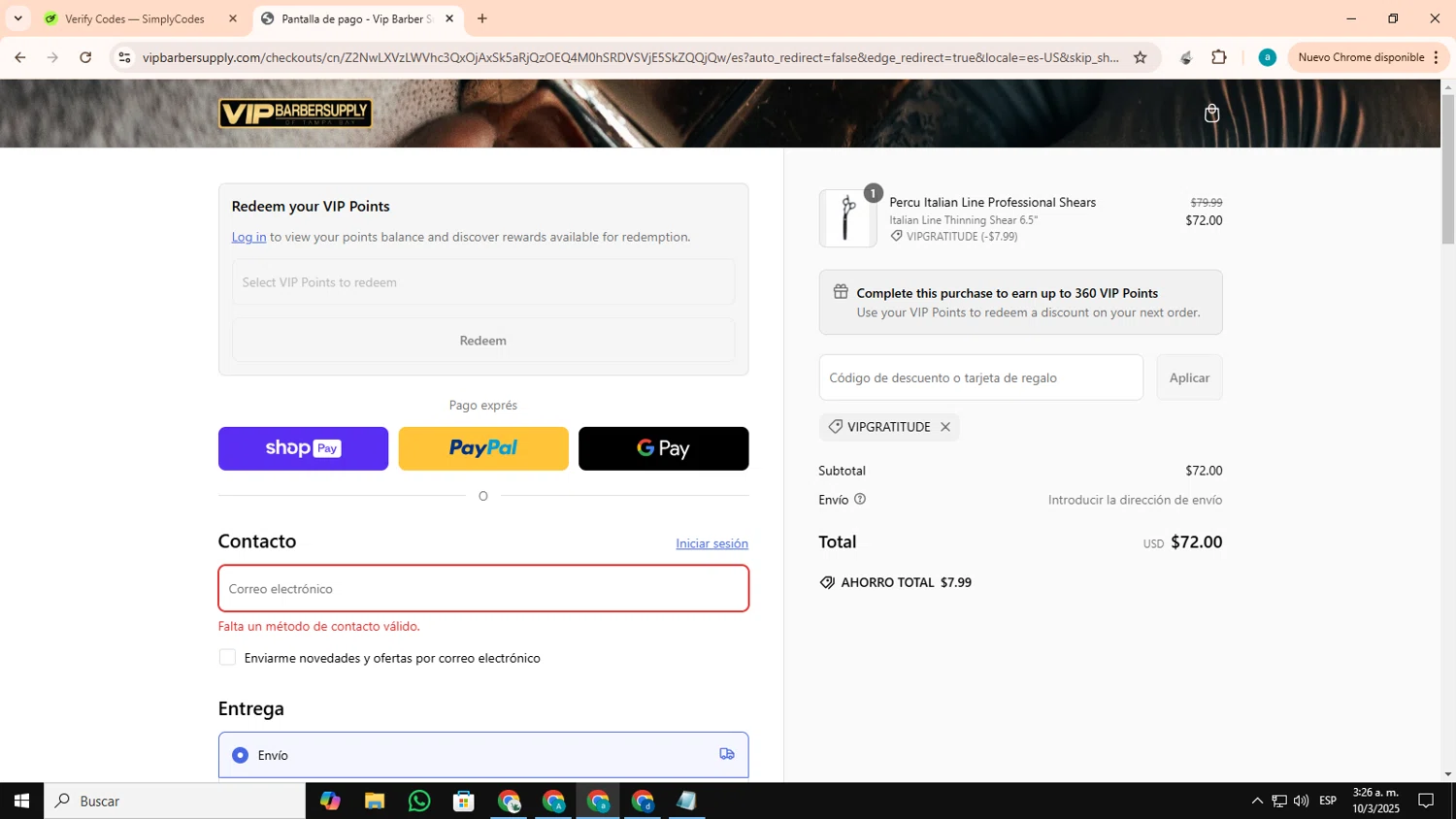Close the Pantalla de pago tab
Viewport: 1456px width, 819px height.
click(x=449, y=18)
